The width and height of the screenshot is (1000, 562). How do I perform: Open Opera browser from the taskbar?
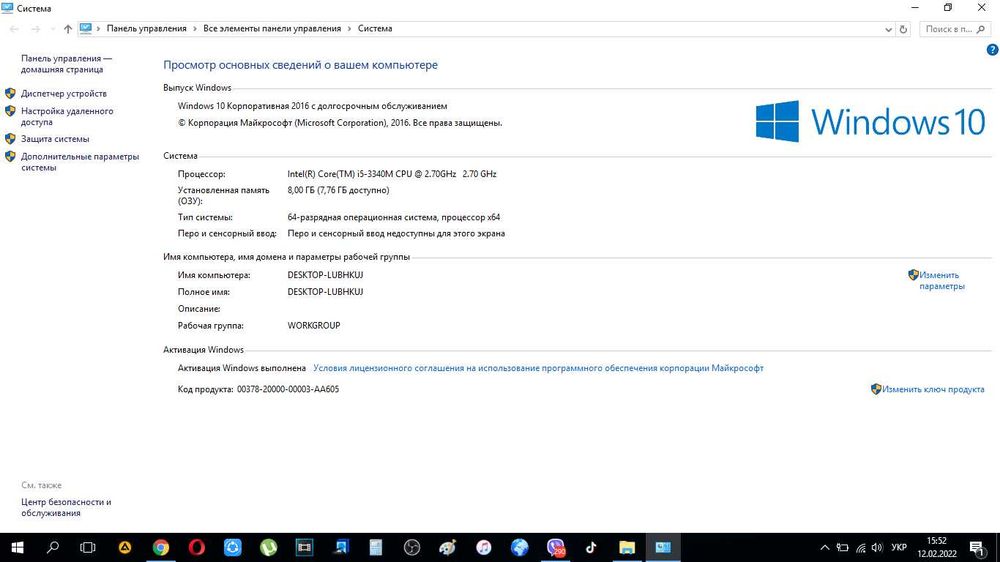pos(196,547)
